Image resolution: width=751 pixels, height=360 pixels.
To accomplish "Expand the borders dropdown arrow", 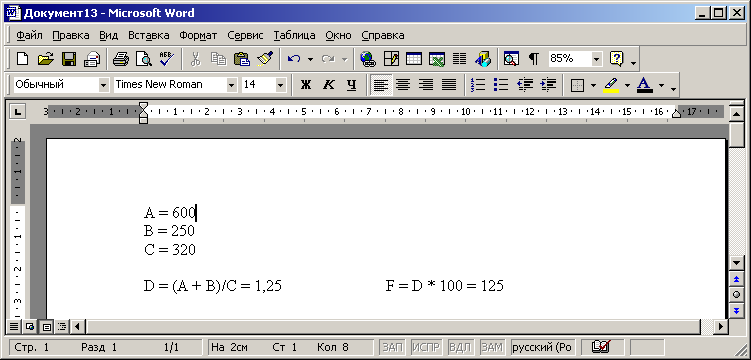I will (x=593, y=85).
